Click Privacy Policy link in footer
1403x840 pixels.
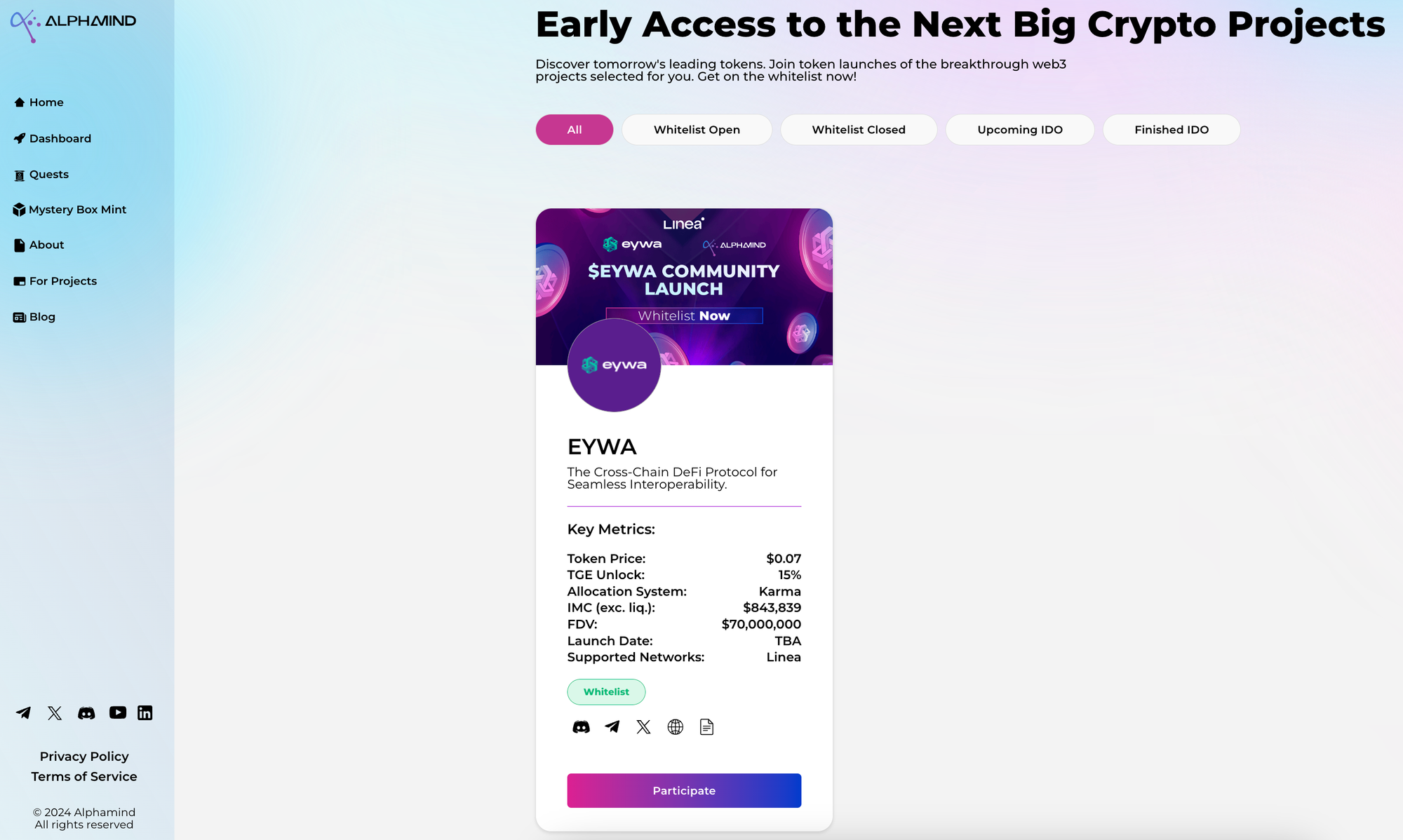[x=84, y=756]
